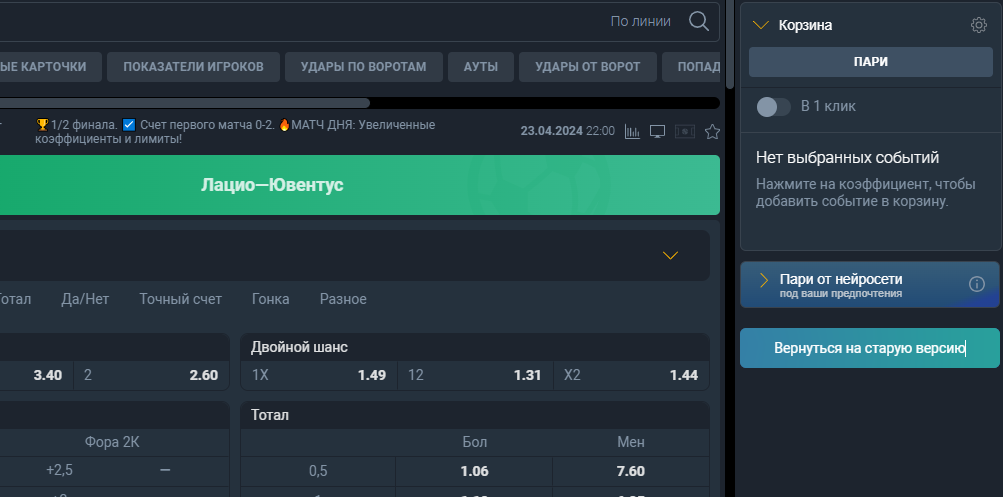Switch to 'Удары от ворот' tab
The width and height of the screenshot is (1003, 497).
(587, 67)
